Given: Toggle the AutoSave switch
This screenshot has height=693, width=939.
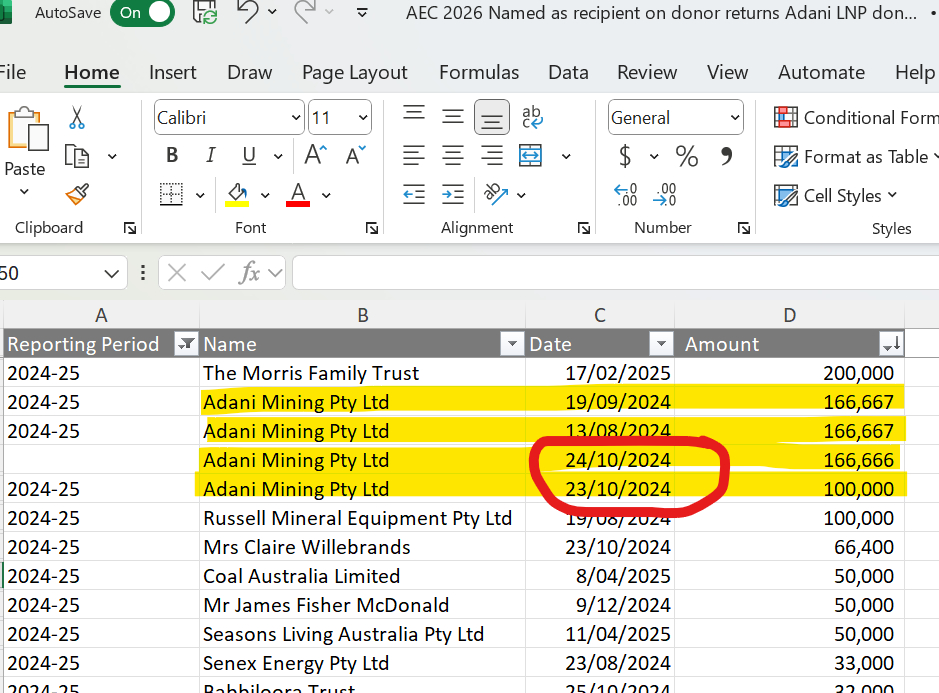Looking at the screenshot, I should 141,13.
